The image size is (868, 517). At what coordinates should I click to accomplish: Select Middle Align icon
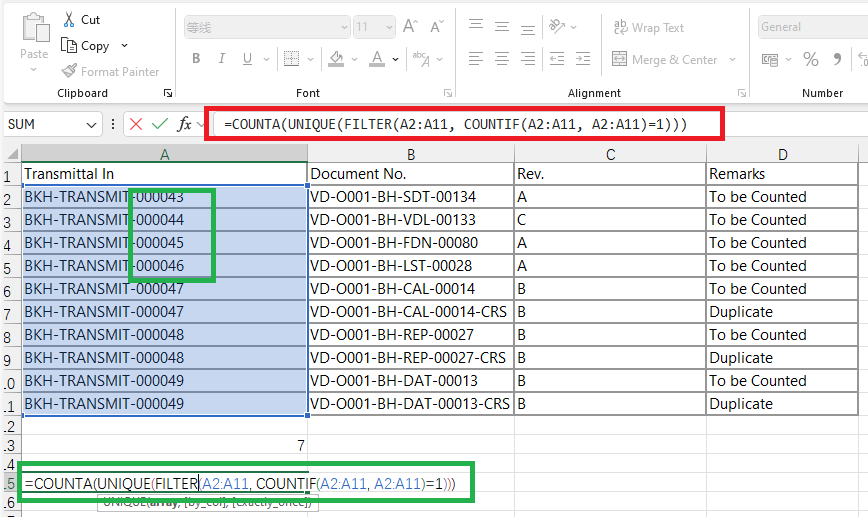502,26
